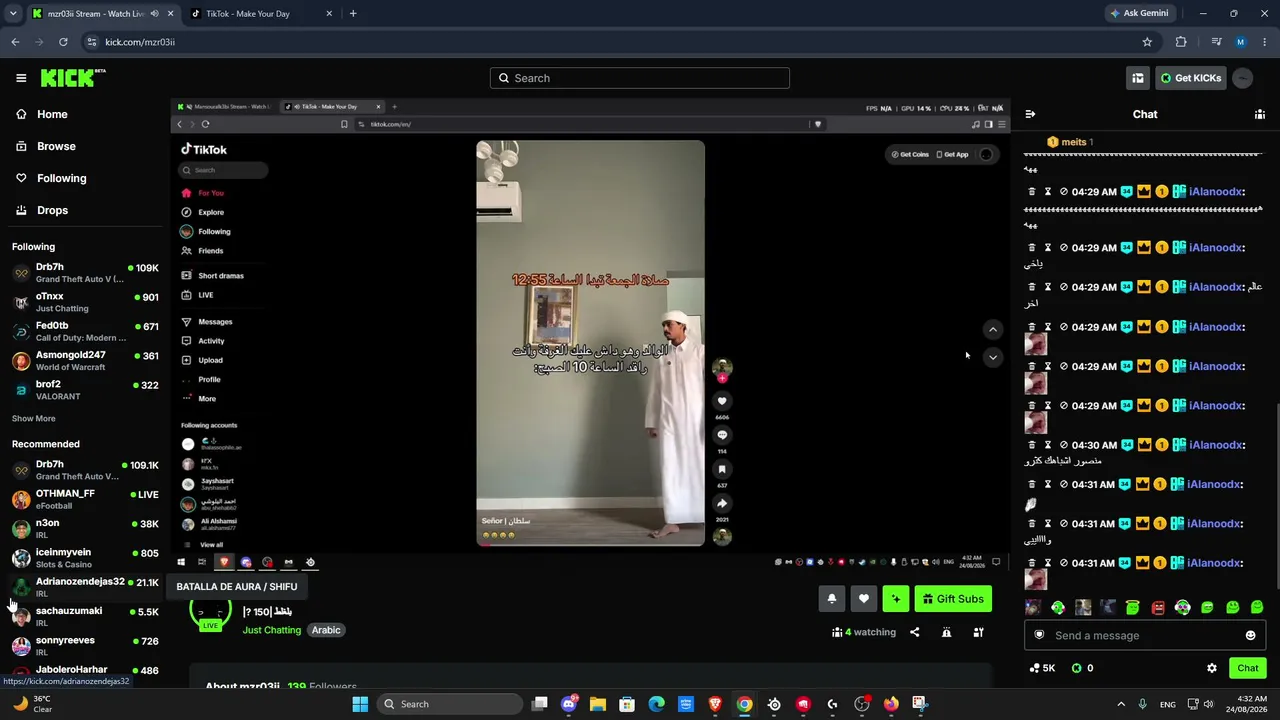Open sonnyreeves recommended channel
This screenshot has height=720, width=1280.
tap(85, 646)
